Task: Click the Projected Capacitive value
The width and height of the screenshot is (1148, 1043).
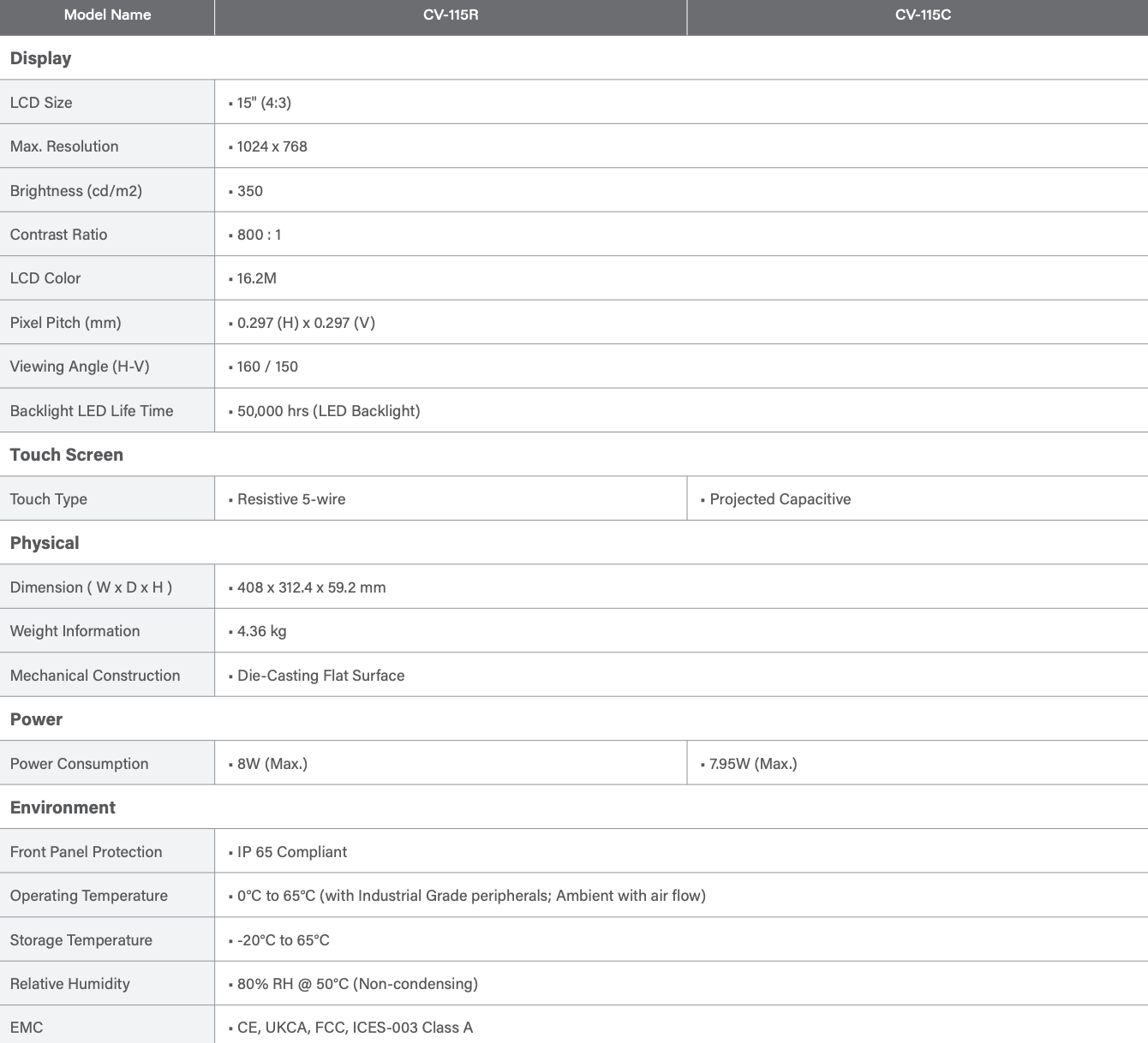Action: [x=780, y=499]
